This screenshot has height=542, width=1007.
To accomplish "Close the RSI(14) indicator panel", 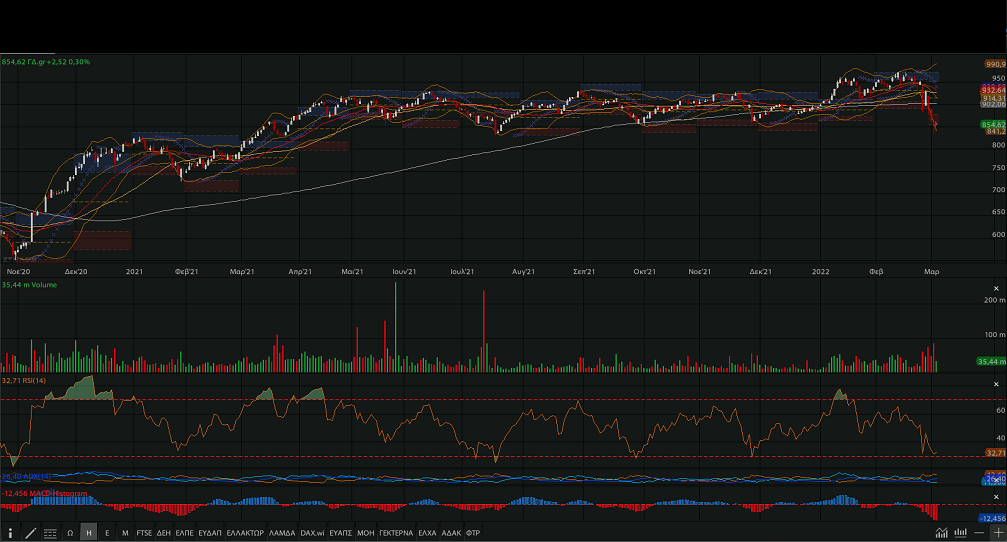I will pyautogui.click(x=995, y=384).
